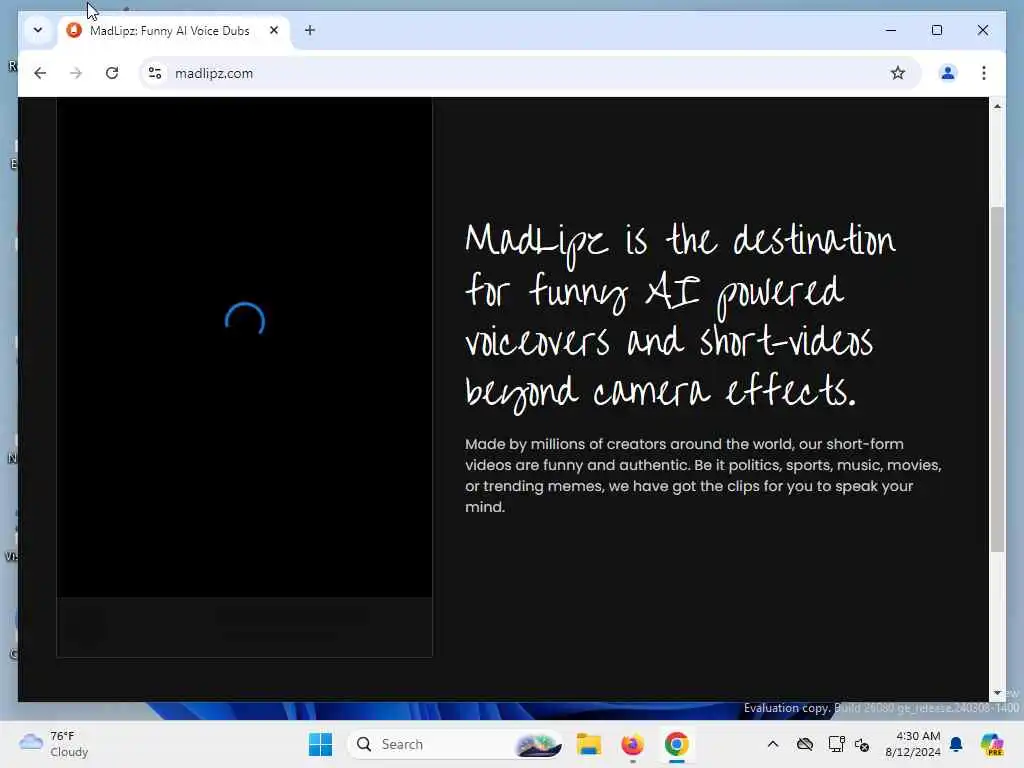The width and height of the screenshot is (1024, 768).
Task: Click the muted volume tray icon
Action: 862,744
